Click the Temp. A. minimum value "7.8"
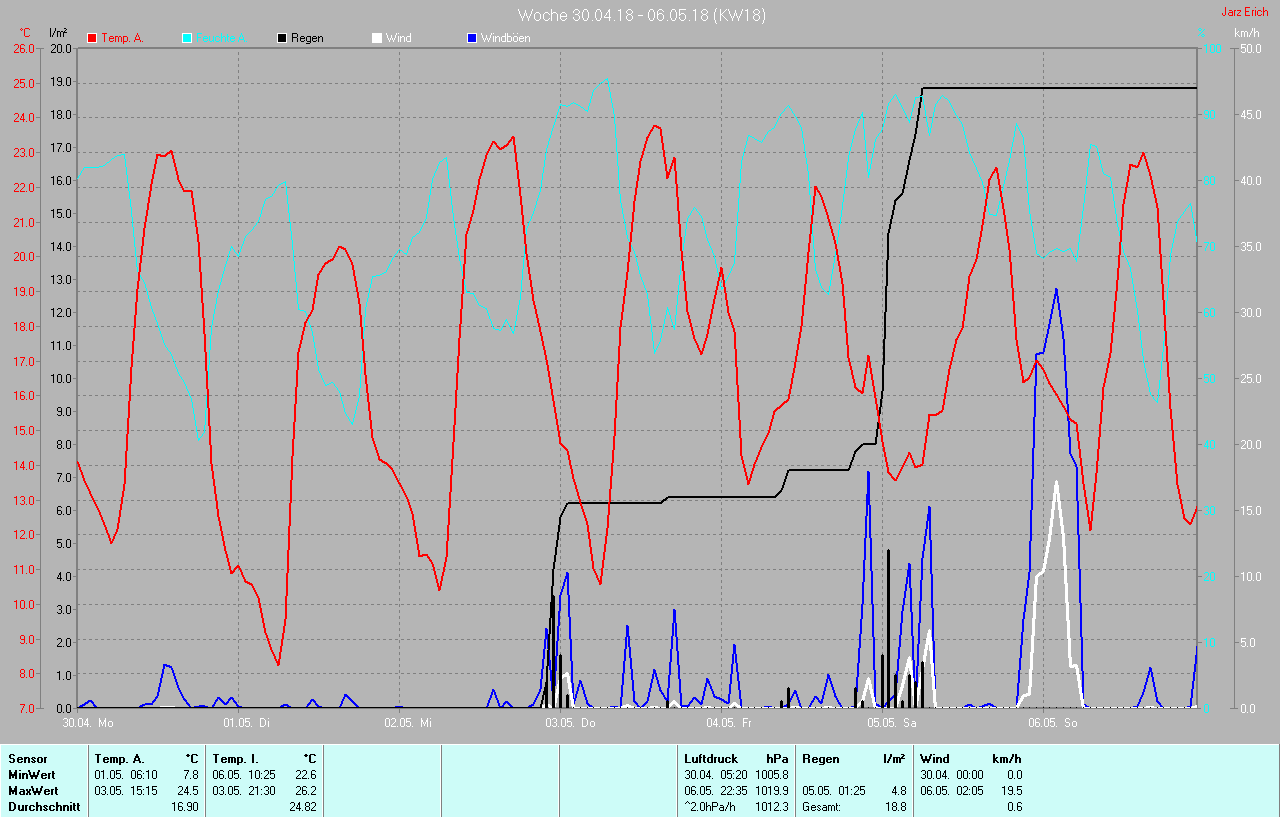 (x=190, y=775)
